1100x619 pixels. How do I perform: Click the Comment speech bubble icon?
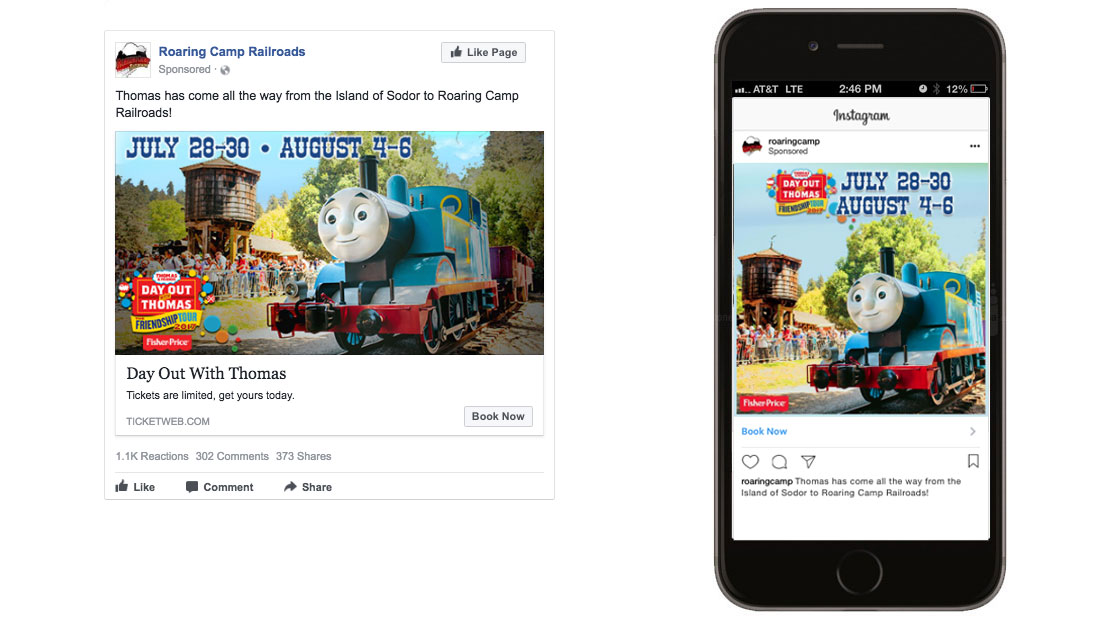tap(192, 487)
